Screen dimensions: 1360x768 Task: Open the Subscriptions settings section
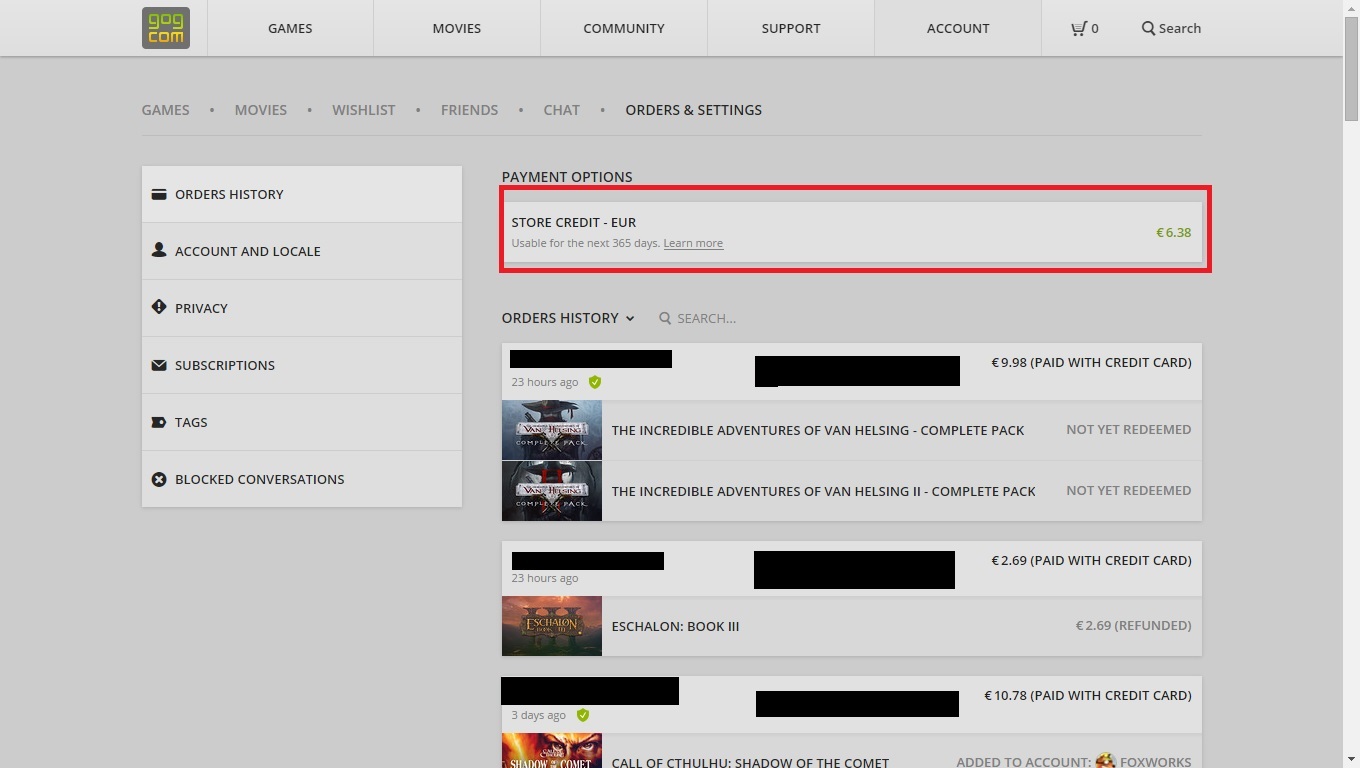(302, 365)
